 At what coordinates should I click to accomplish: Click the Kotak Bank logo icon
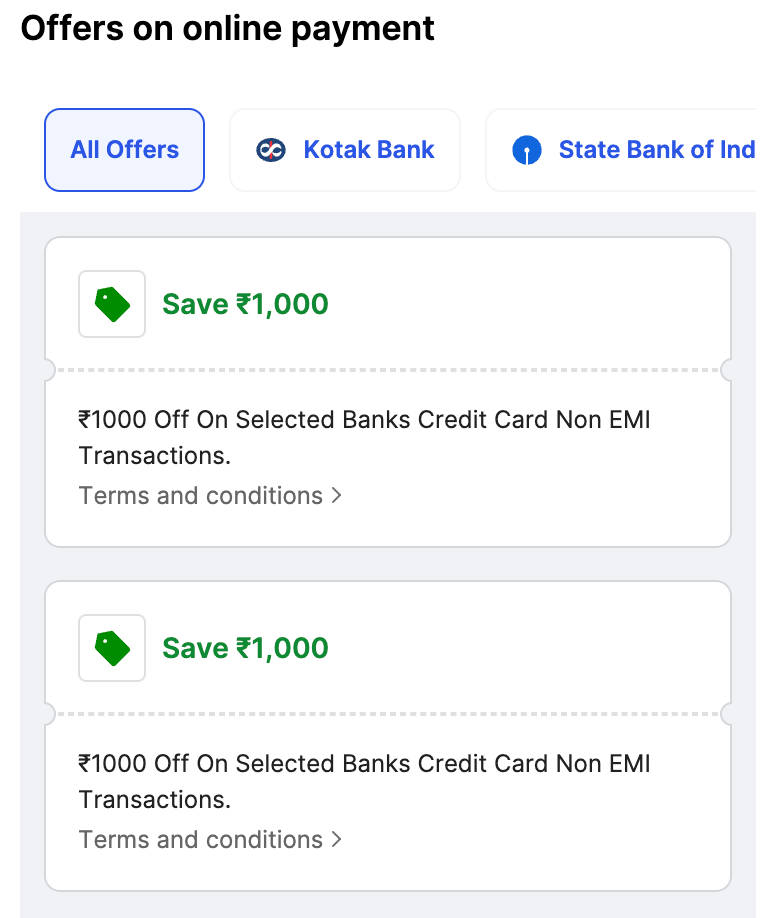click(271, 150)
